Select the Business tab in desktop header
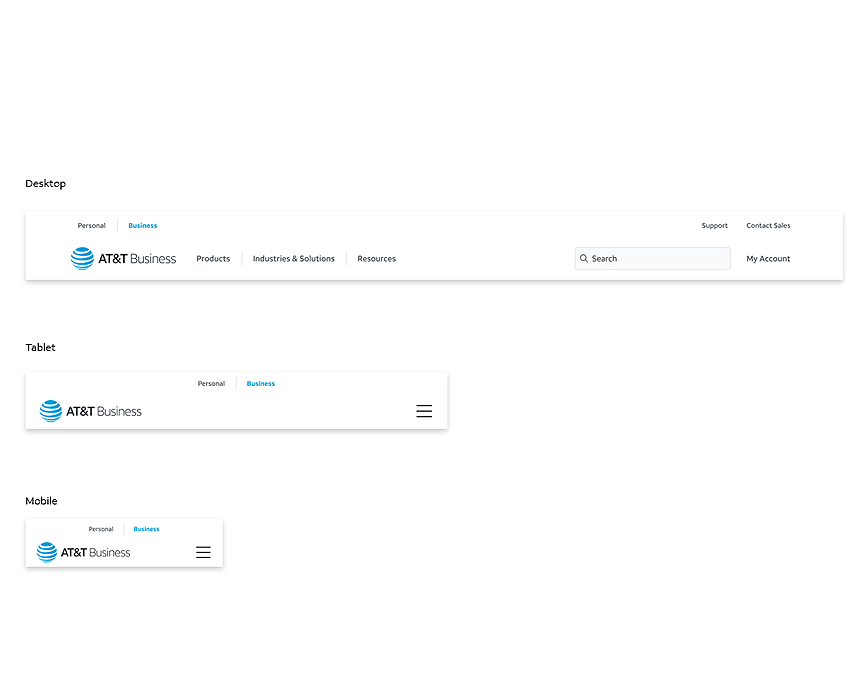Image resolution: width=860 pixels, height=691 pixels. pos(143,226)
